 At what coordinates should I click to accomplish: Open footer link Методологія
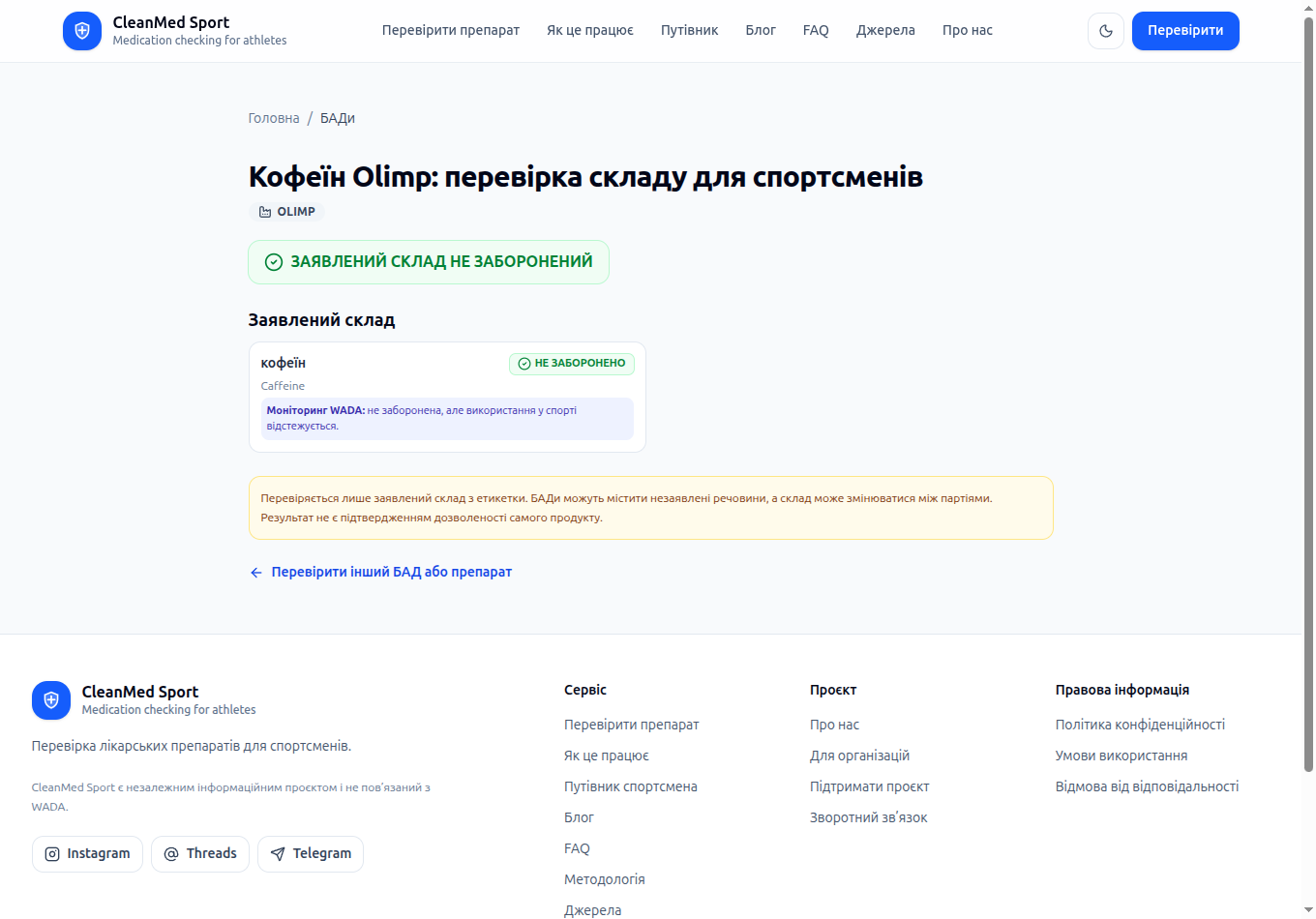click(x=605, y=879)
